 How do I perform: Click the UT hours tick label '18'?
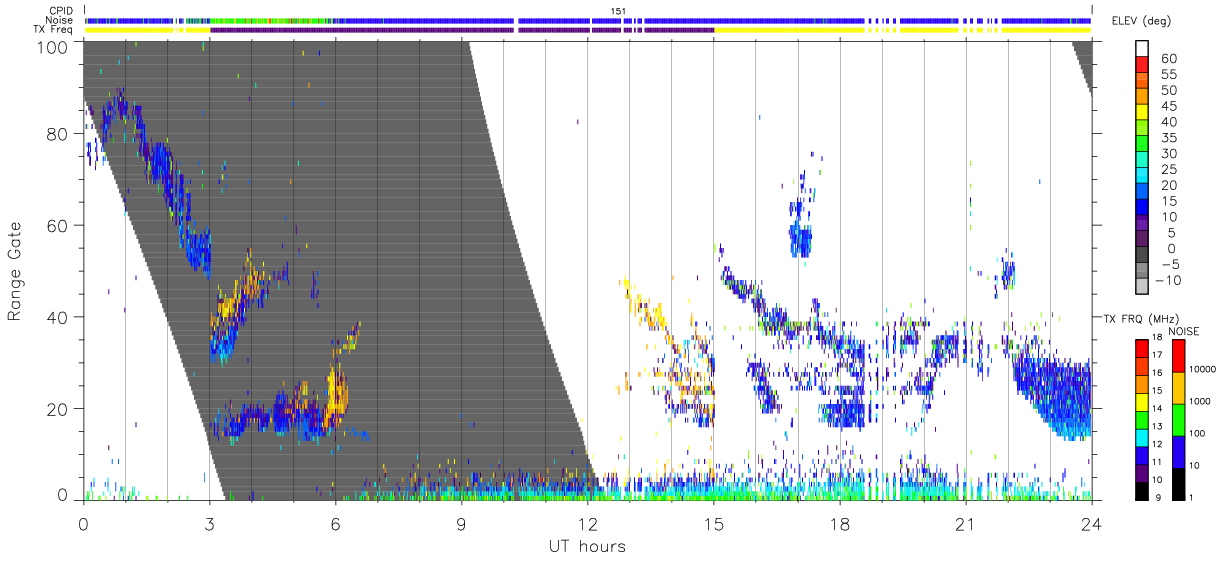pos(839,523)
